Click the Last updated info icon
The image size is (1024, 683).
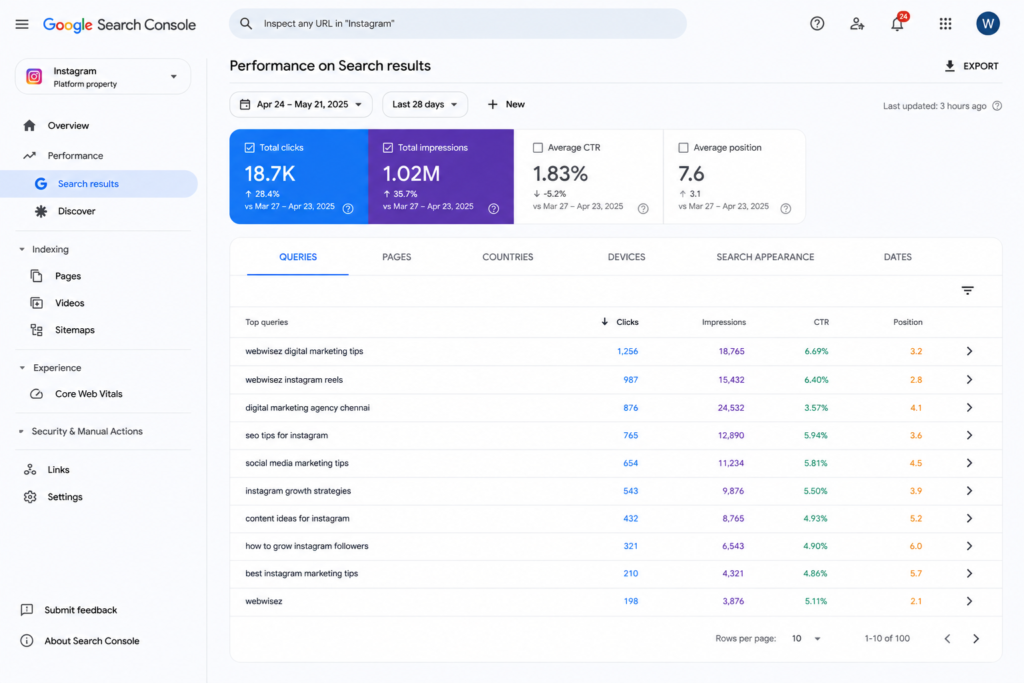coord(997,106)
